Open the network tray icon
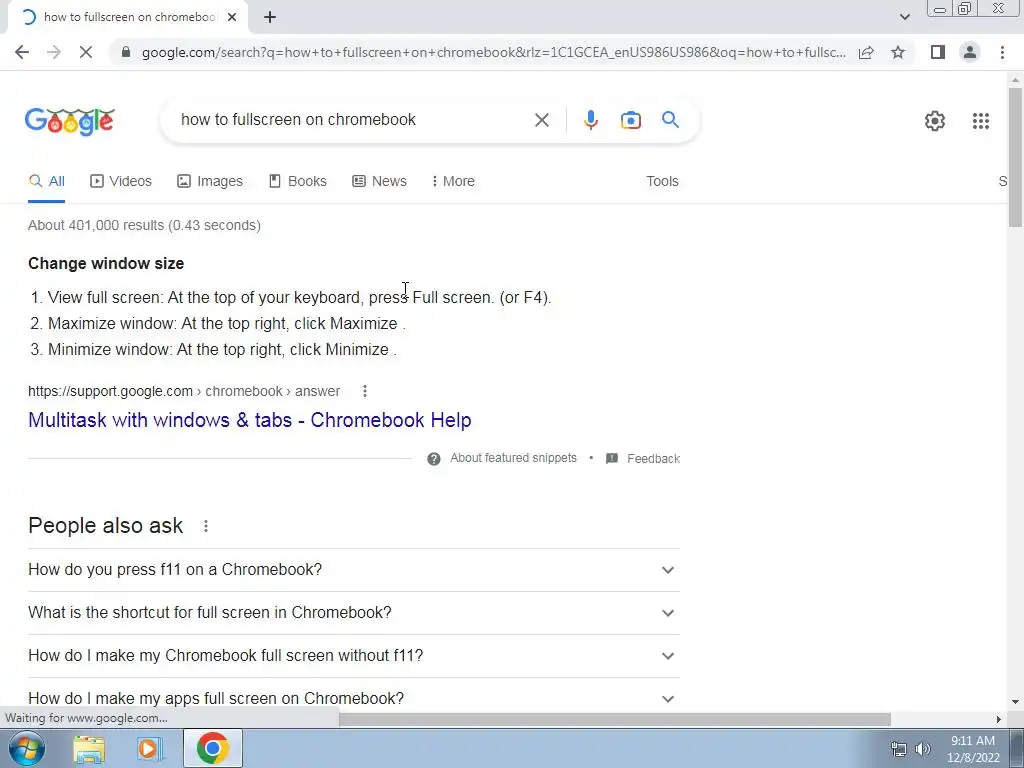Screen dimensions: 1024x768 (899, 749)
